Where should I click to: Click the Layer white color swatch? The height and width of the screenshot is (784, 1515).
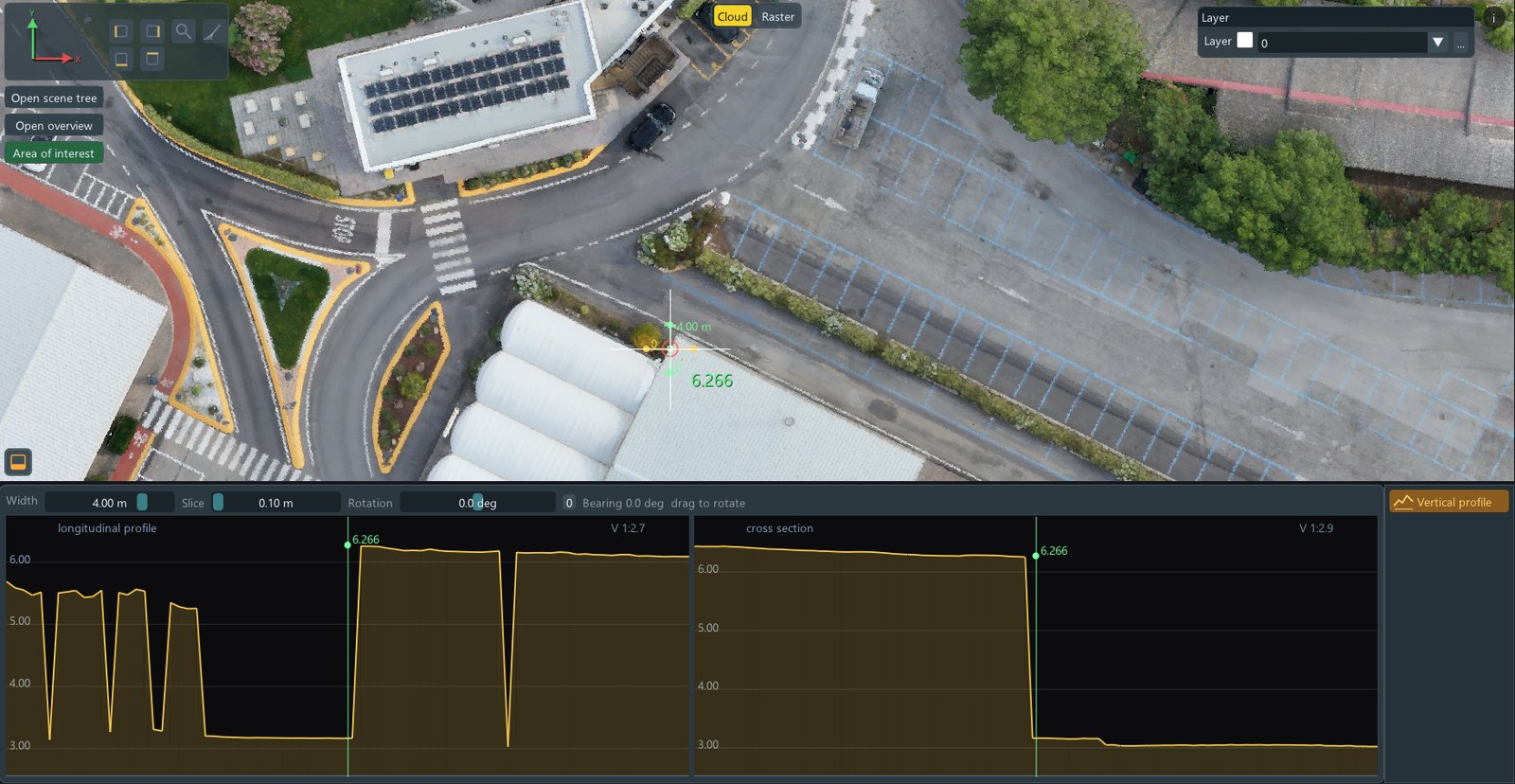point(1245,41)
